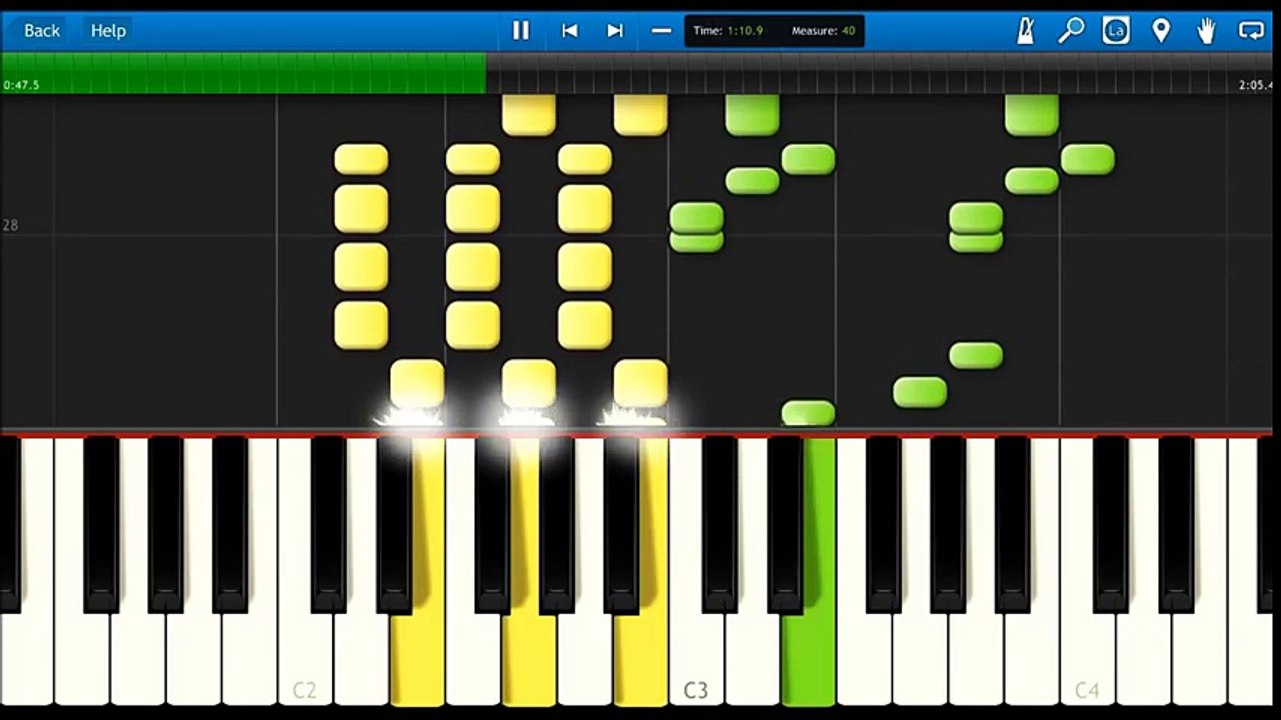Toggle the "La" note labels icon
Viewport: 1281px width, 720px height.
pos(1116,31)
